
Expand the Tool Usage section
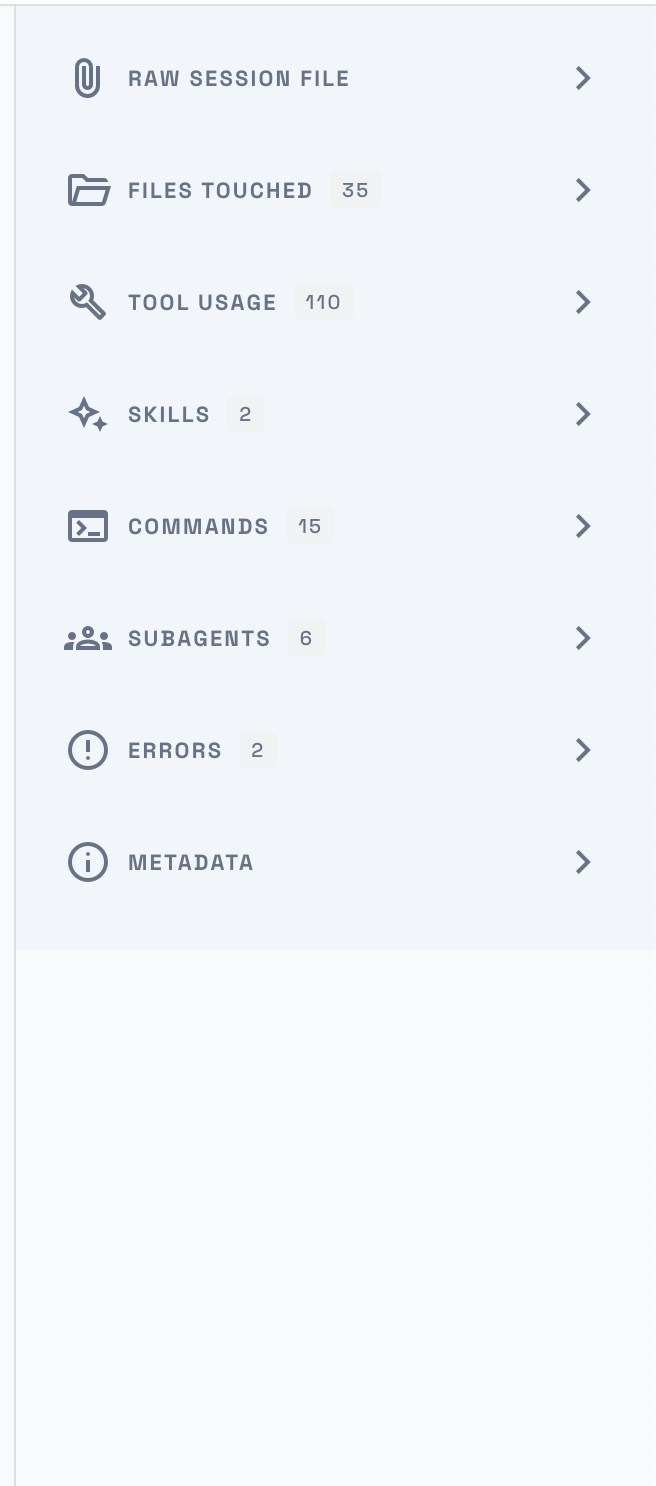583,302
